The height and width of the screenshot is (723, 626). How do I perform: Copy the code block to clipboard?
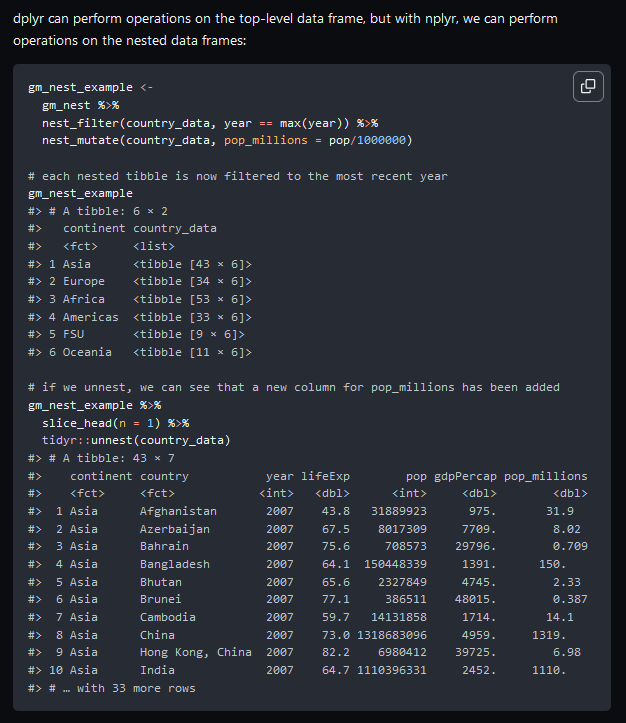[588, 86]
